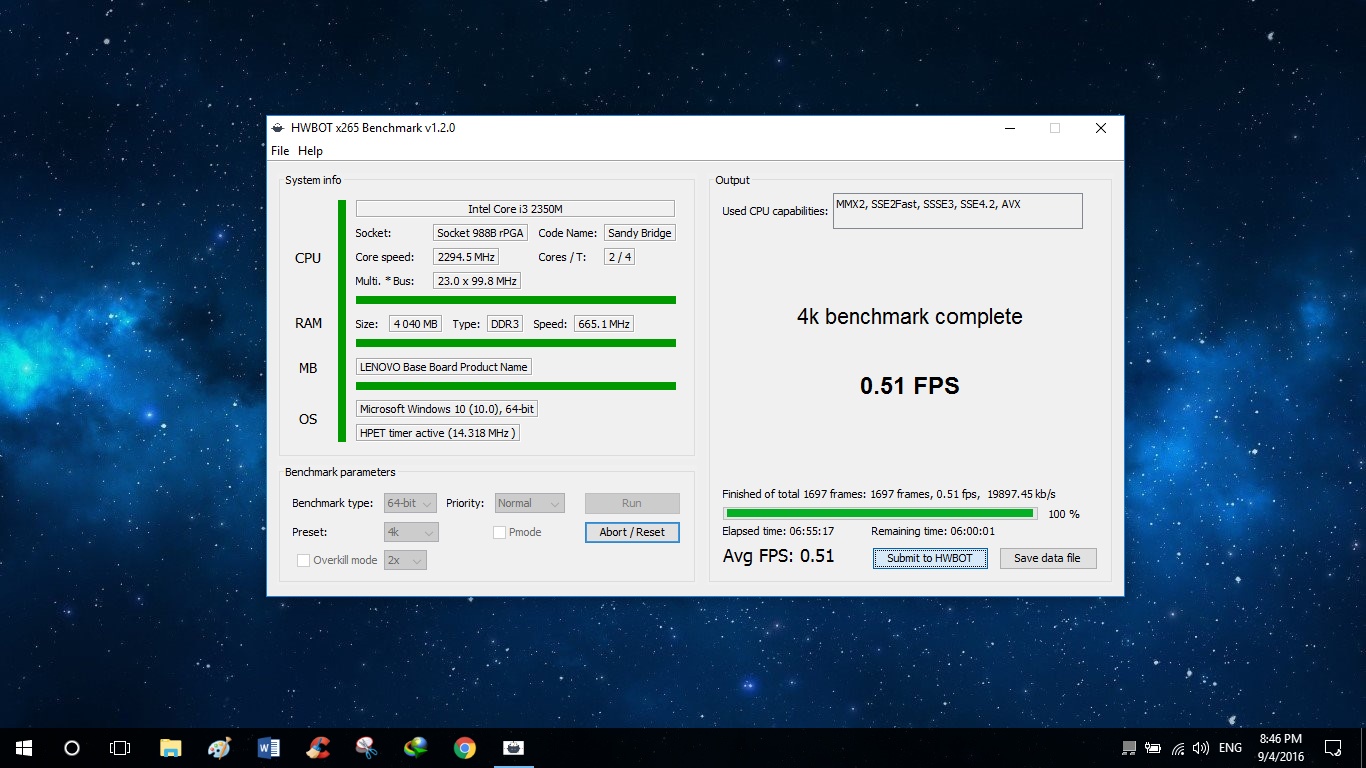The width and height of the screenshot is (1366, 768).
Task: Open Wi-Fi network tray icon
Action: click(x=1178, y=748)
